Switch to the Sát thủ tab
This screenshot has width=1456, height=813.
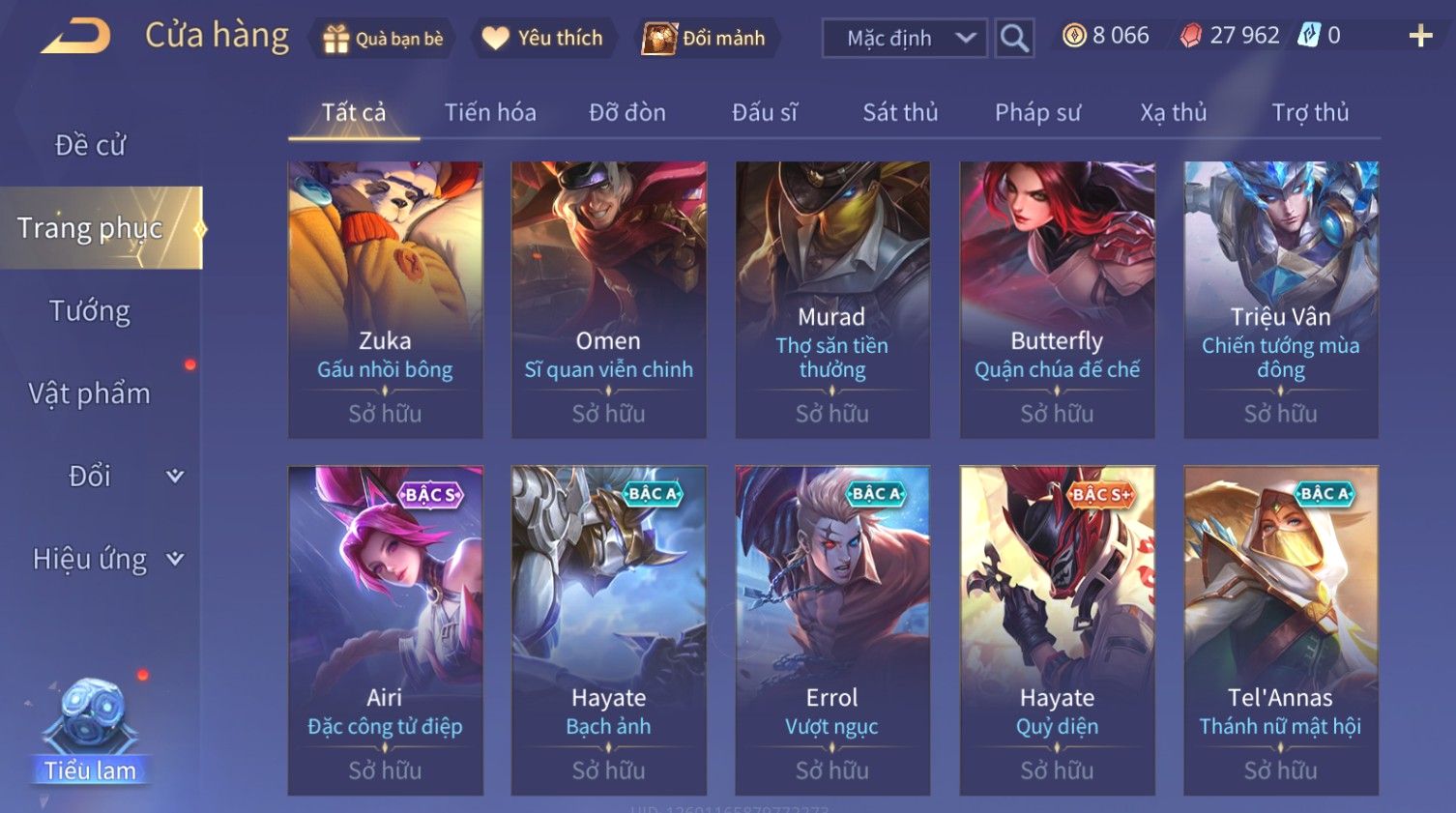[900, 112]
